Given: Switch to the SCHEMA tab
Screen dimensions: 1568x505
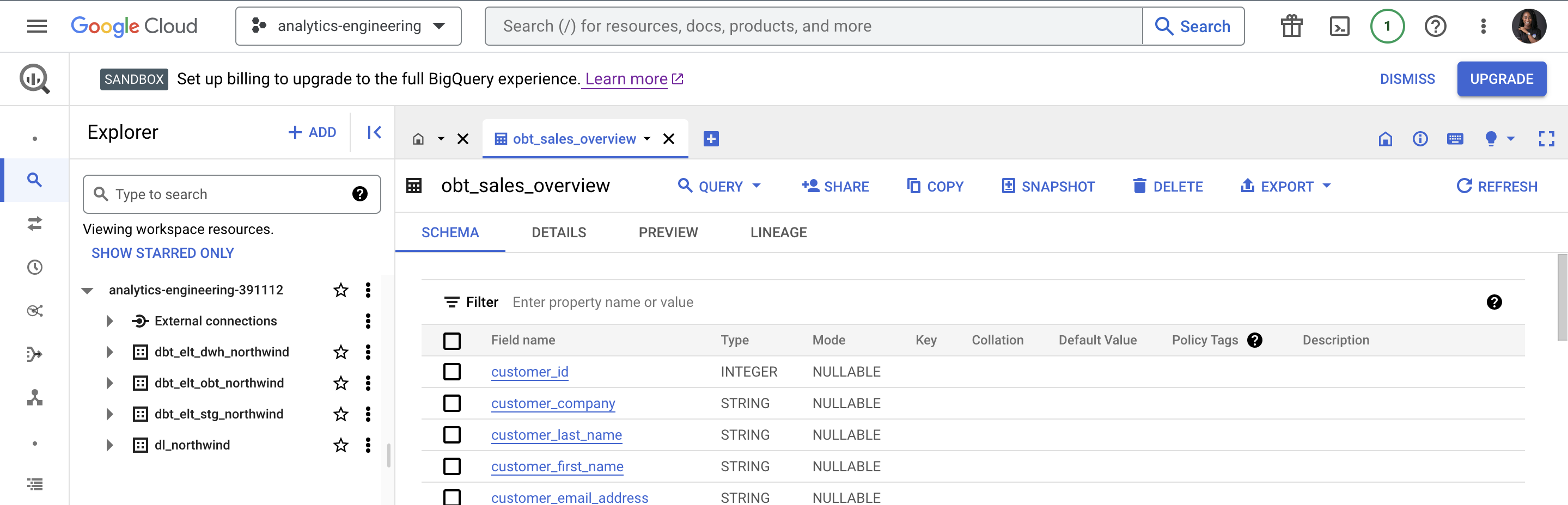Looking at the screenshot, I should [450, 232].
